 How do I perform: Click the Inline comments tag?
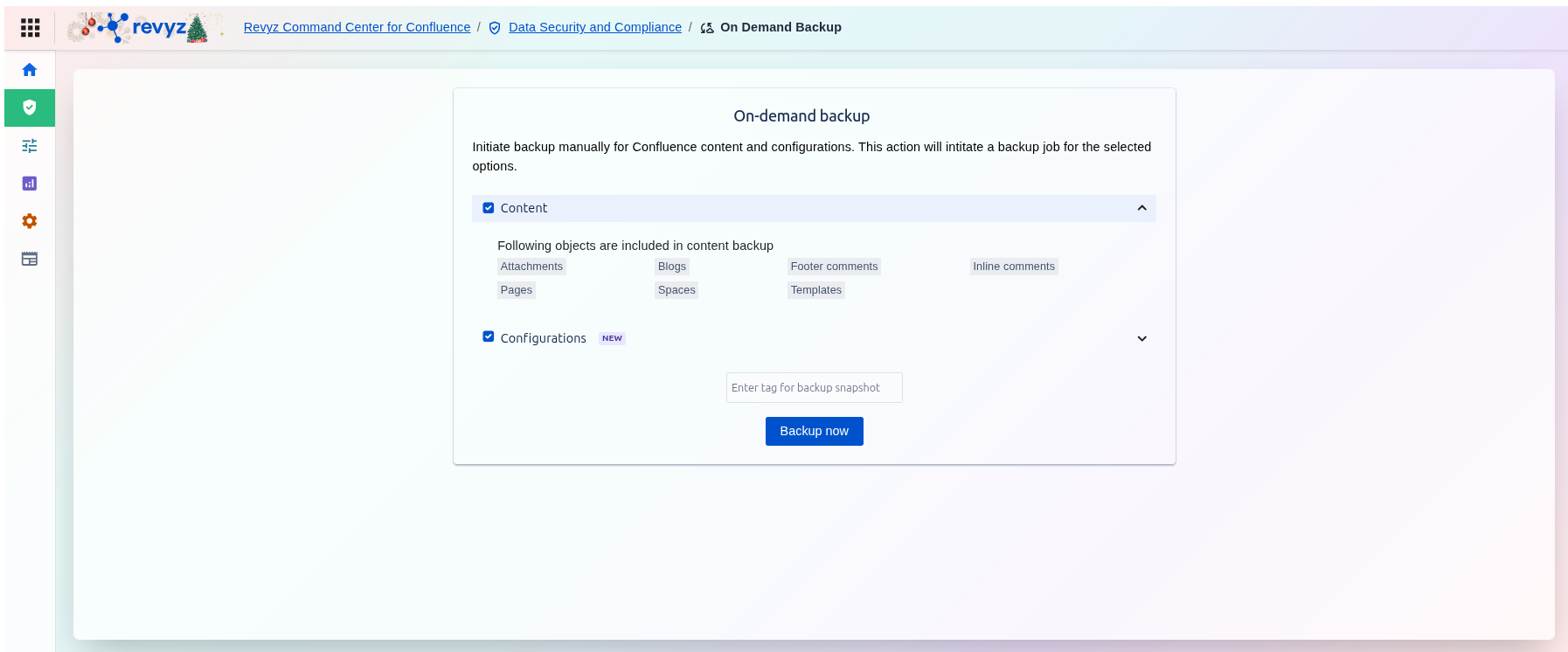click(x=1013, y=267)
